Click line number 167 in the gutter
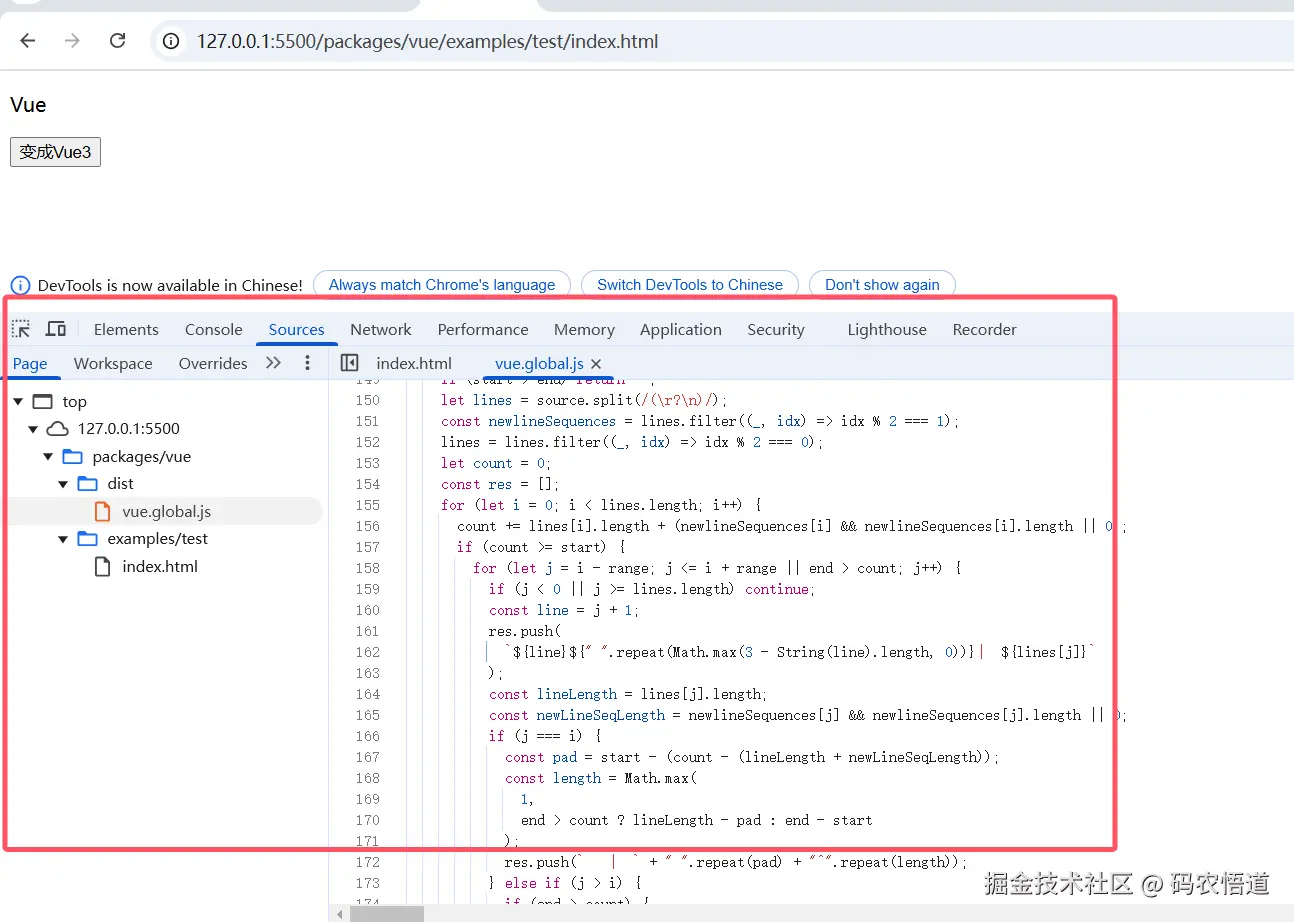 point(368,757)
